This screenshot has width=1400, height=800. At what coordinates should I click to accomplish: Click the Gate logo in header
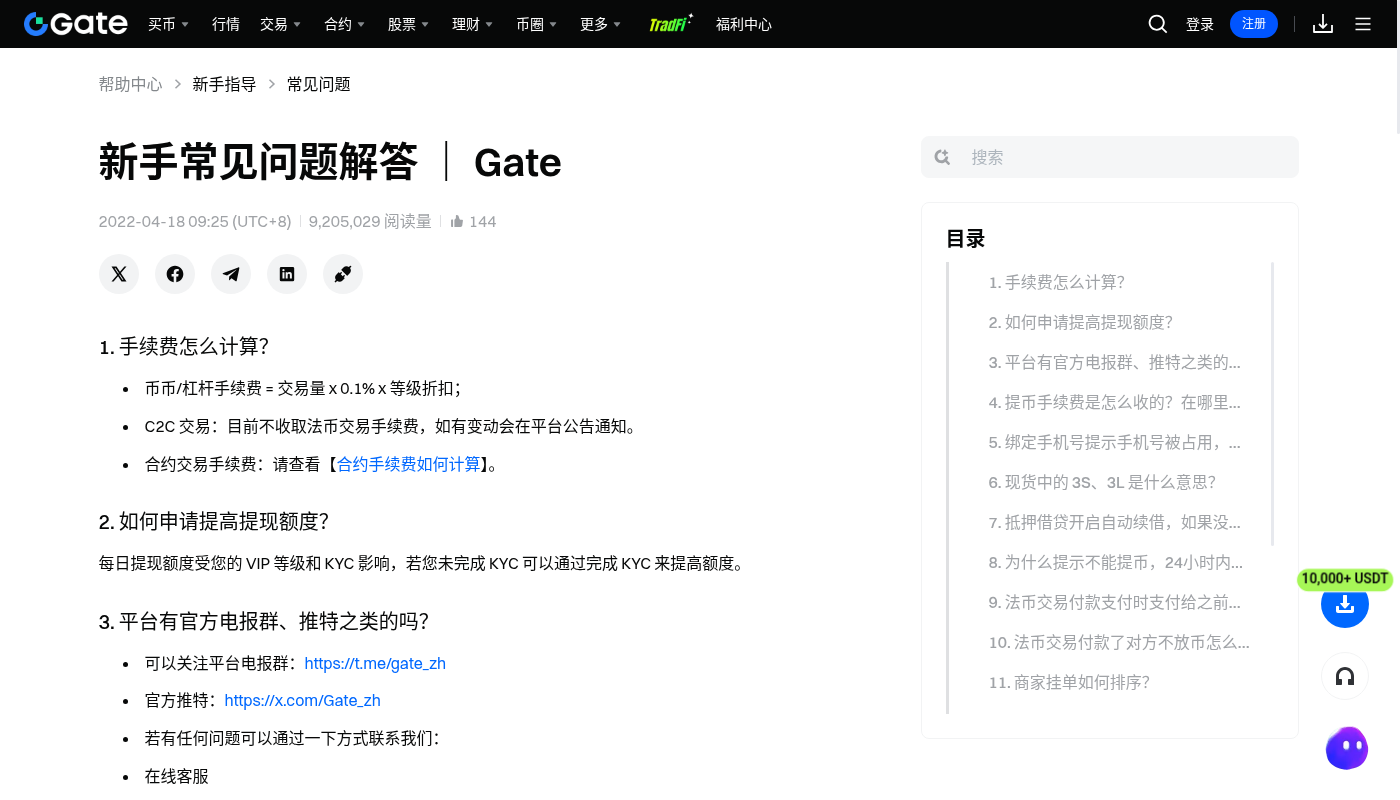pyautogui.click(x=76, y=24)
